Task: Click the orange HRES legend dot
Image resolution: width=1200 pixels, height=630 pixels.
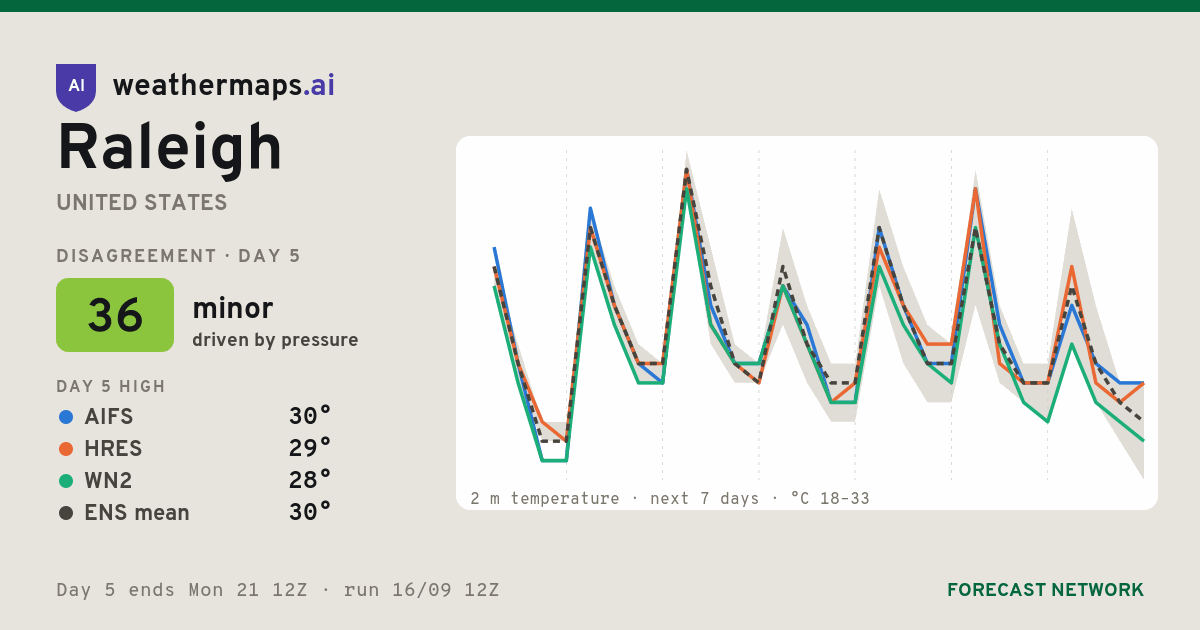Action: pos(66,449)
